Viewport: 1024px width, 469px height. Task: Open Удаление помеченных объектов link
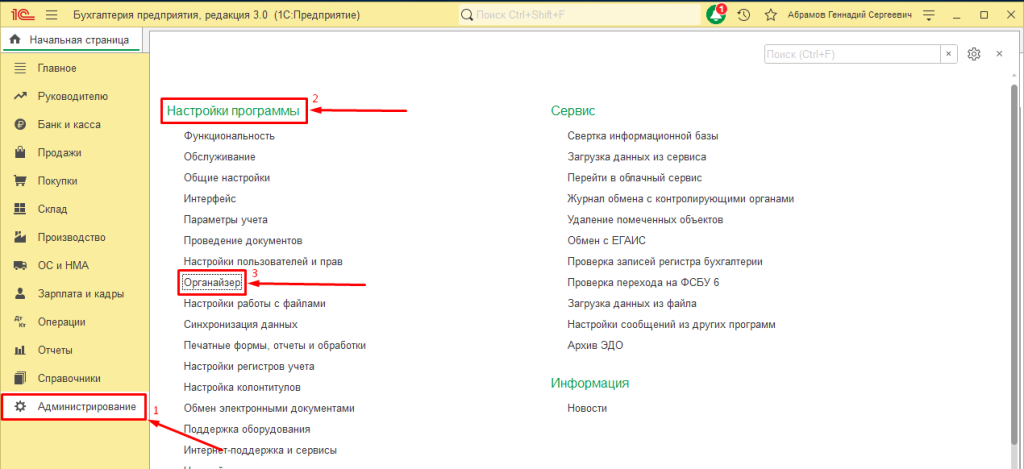coord(645,219)
